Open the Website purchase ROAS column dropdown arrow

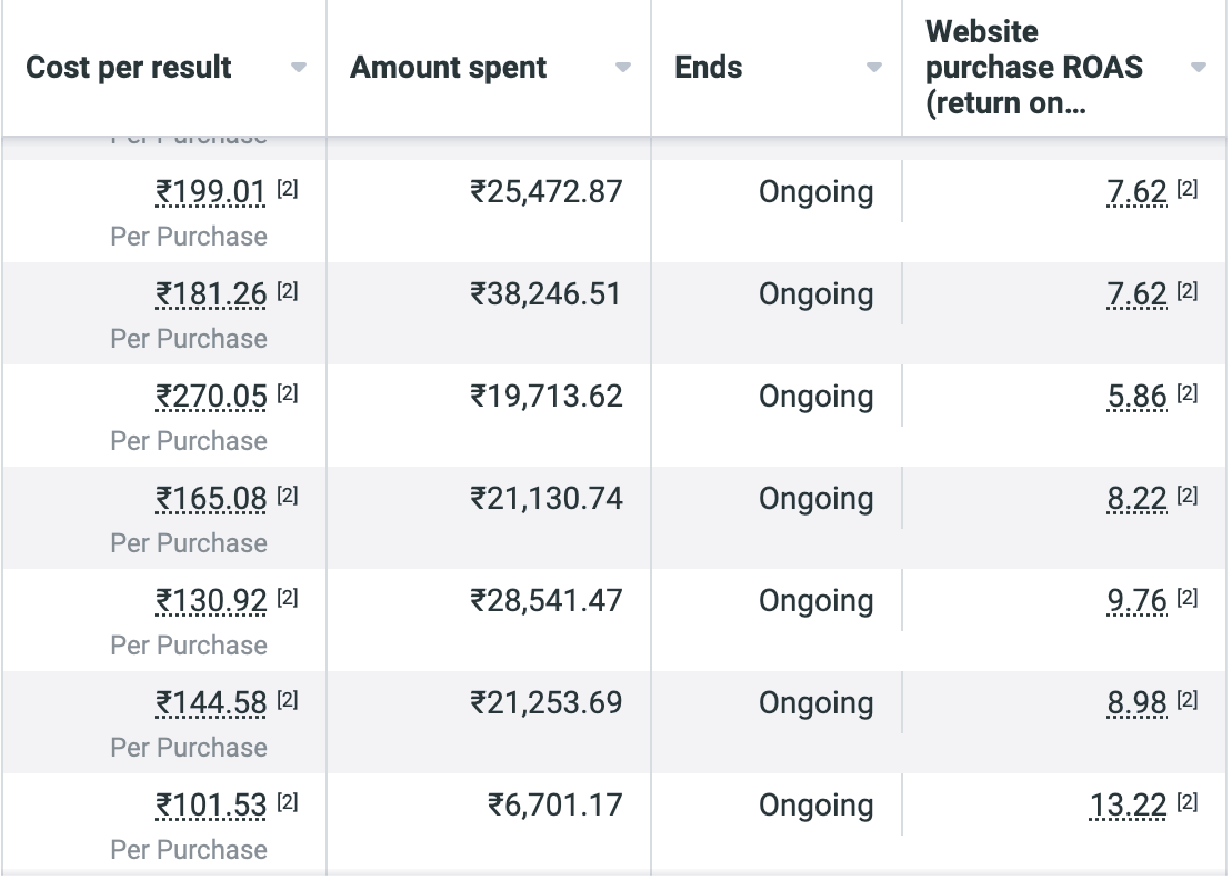click(x=1198, y=68)
